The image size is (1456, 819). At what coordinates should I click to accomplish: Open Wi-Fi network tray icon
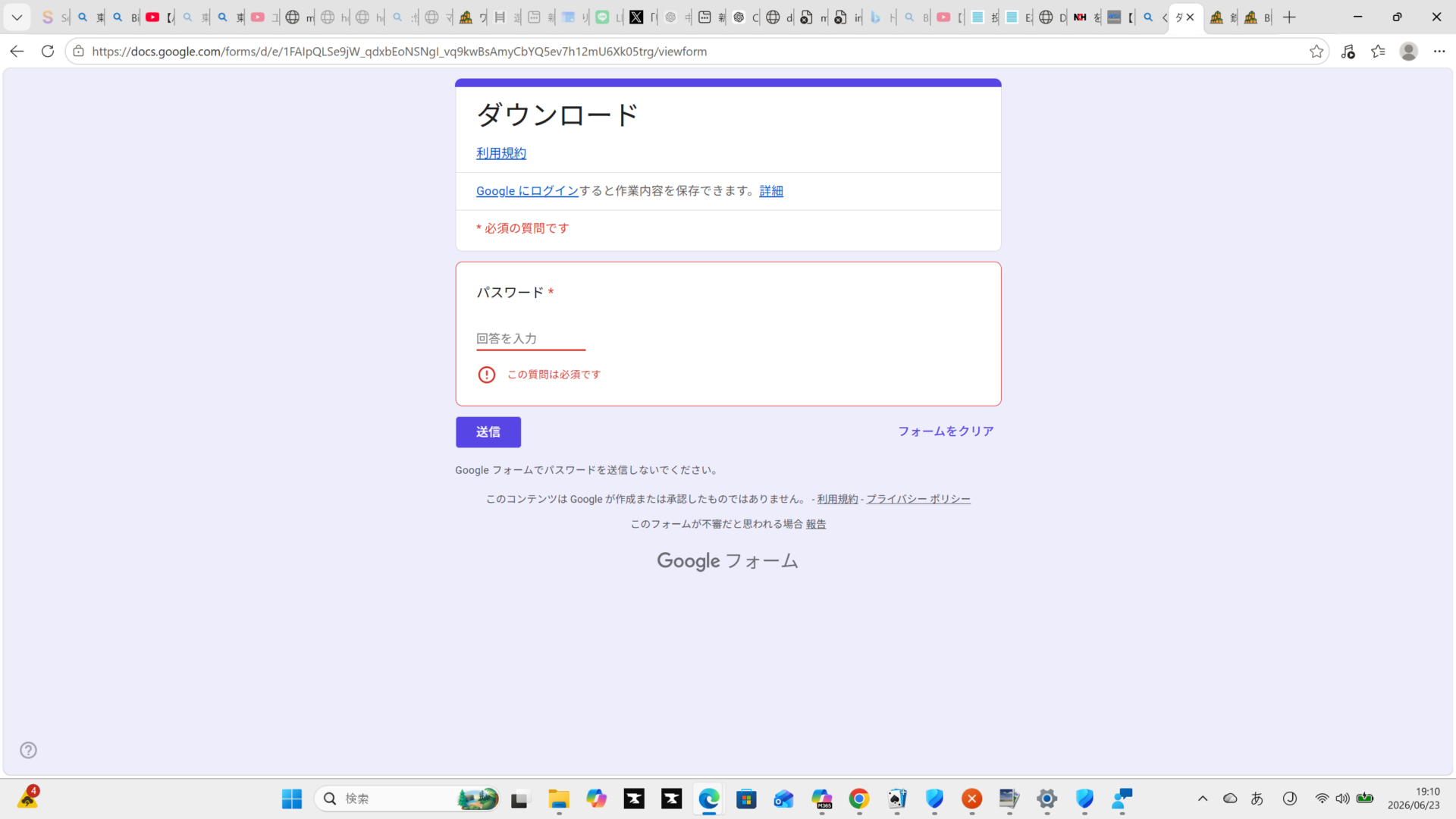[1322, 799]
